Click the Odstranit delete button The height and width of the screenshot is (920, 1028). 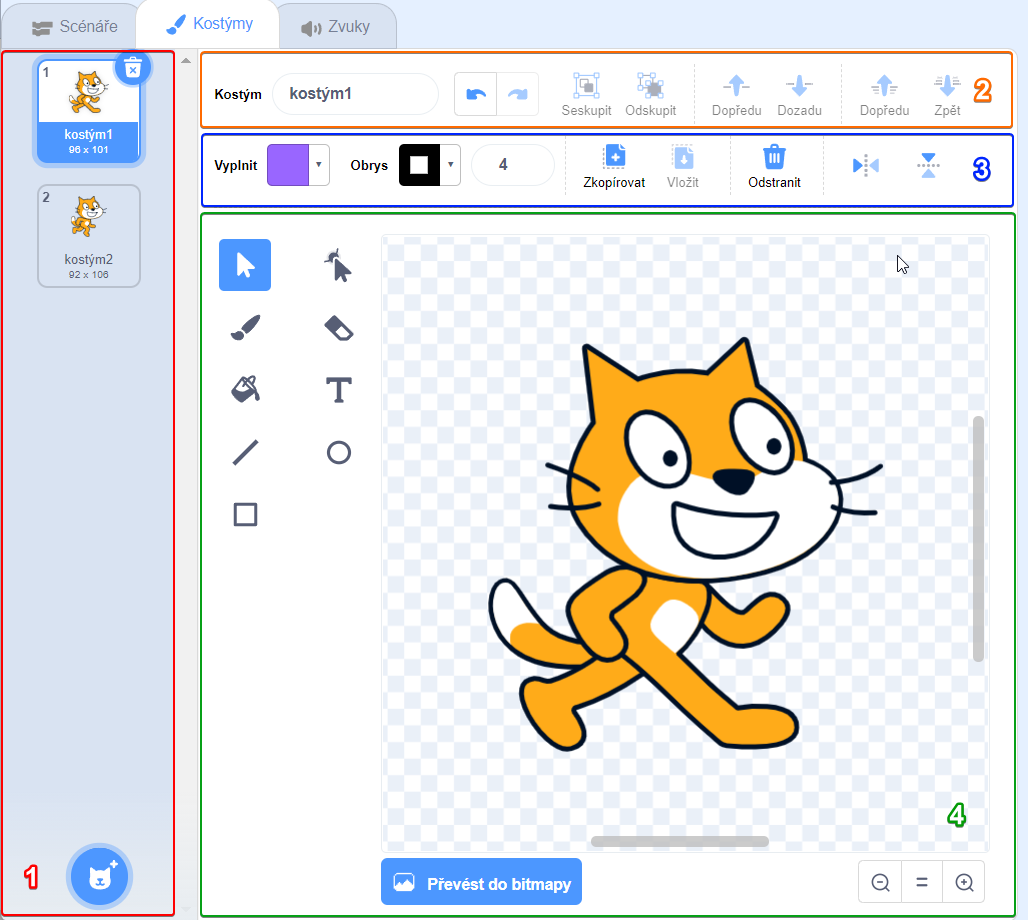(x=774, y=166)
